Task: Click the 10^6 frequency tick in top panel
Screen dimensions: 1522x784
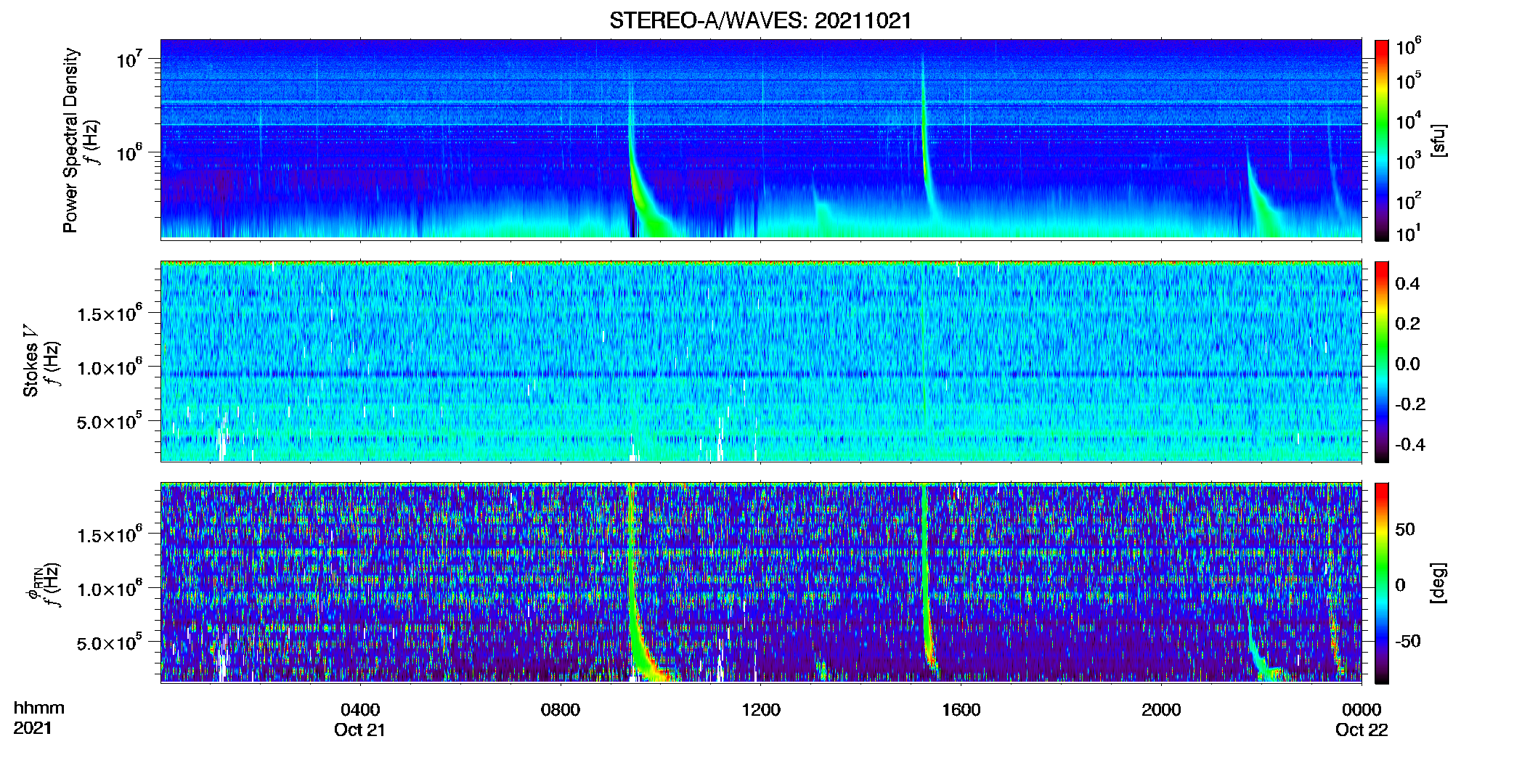Action: pyautogui.click(x=129, y=152)
